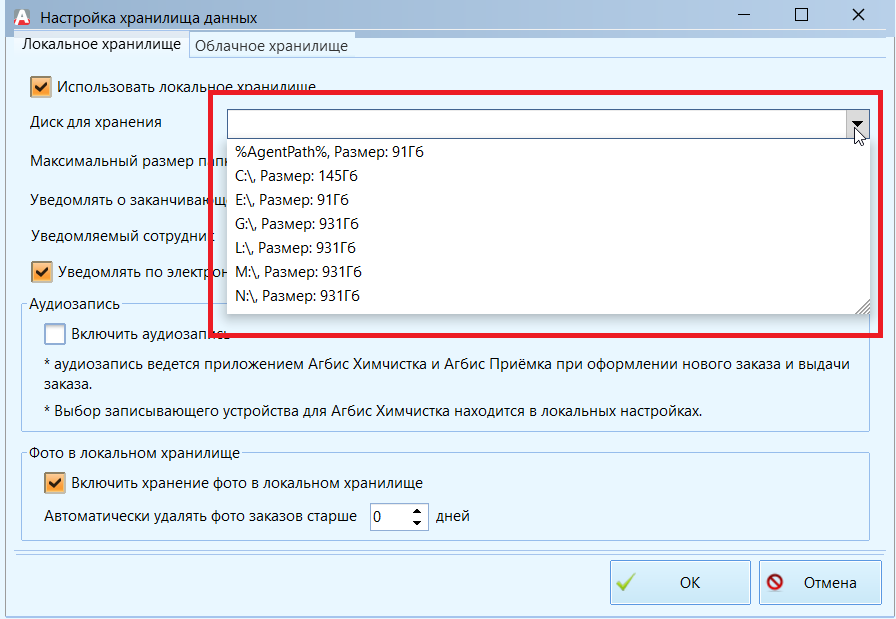Disable Включить хранение фото в локальном хранилище

tap(55, 483)
